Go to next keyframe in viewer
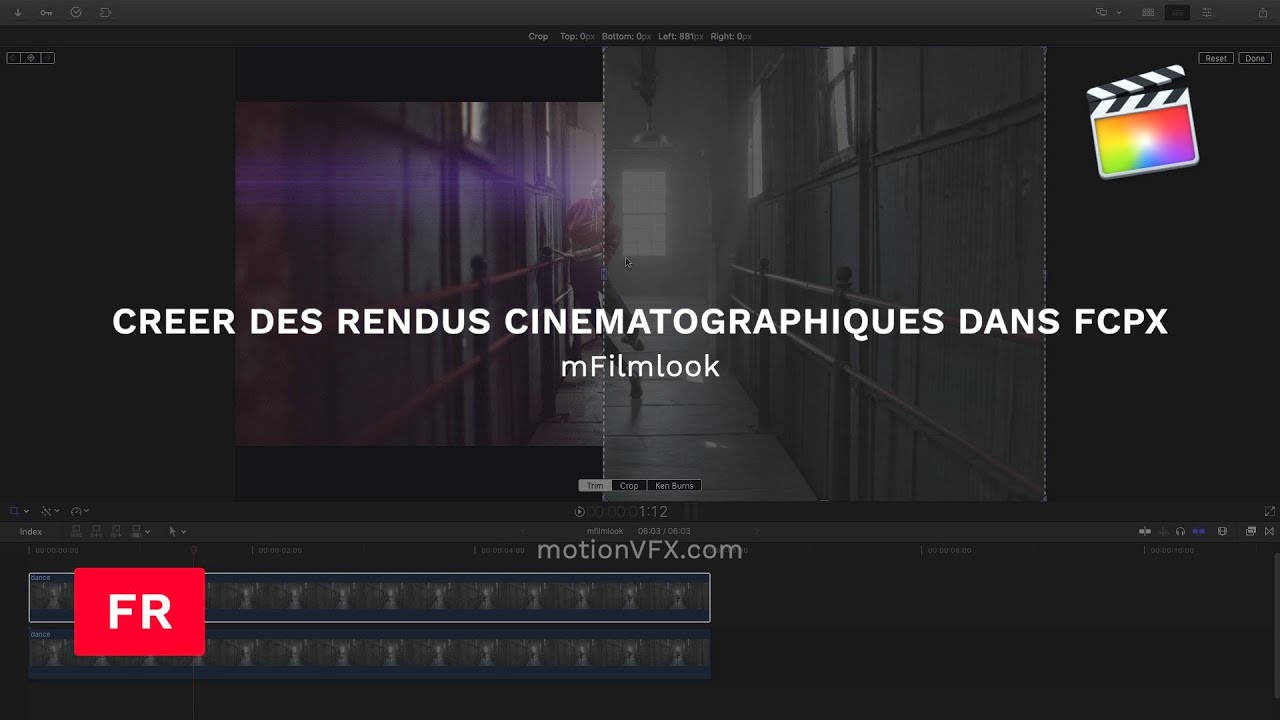Viewport: 1280px width, 720px height. click(47, 58)
